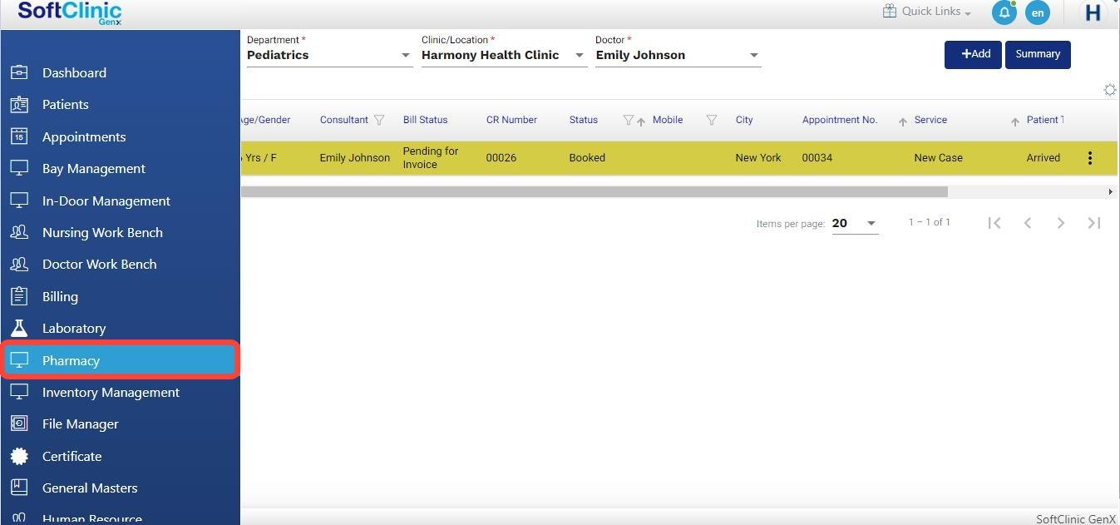Click the Pharmacy monitor icon
This screenshot has height=525, width=1120.
[x=19, y=360]
